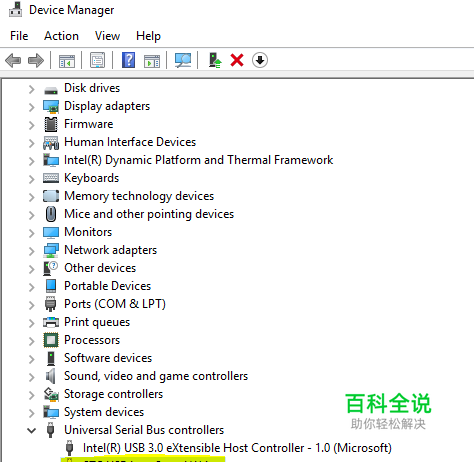The height and width of the screenshot is (462, 474).
Task: Expand the System devices chevron
Action: [x=31, y=413]
